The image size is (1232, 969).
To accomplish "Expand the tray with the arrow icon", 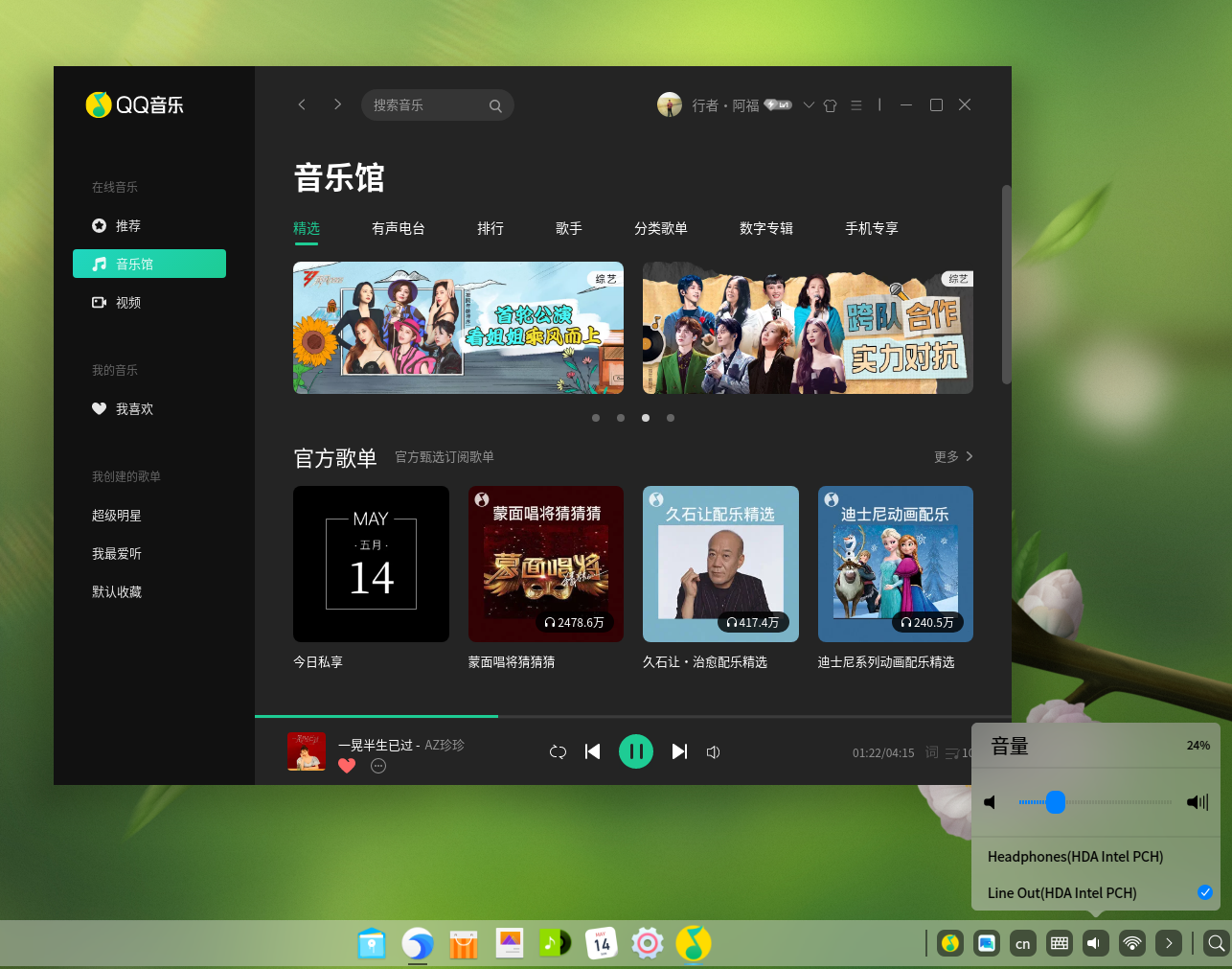I will pos(1169,943).
